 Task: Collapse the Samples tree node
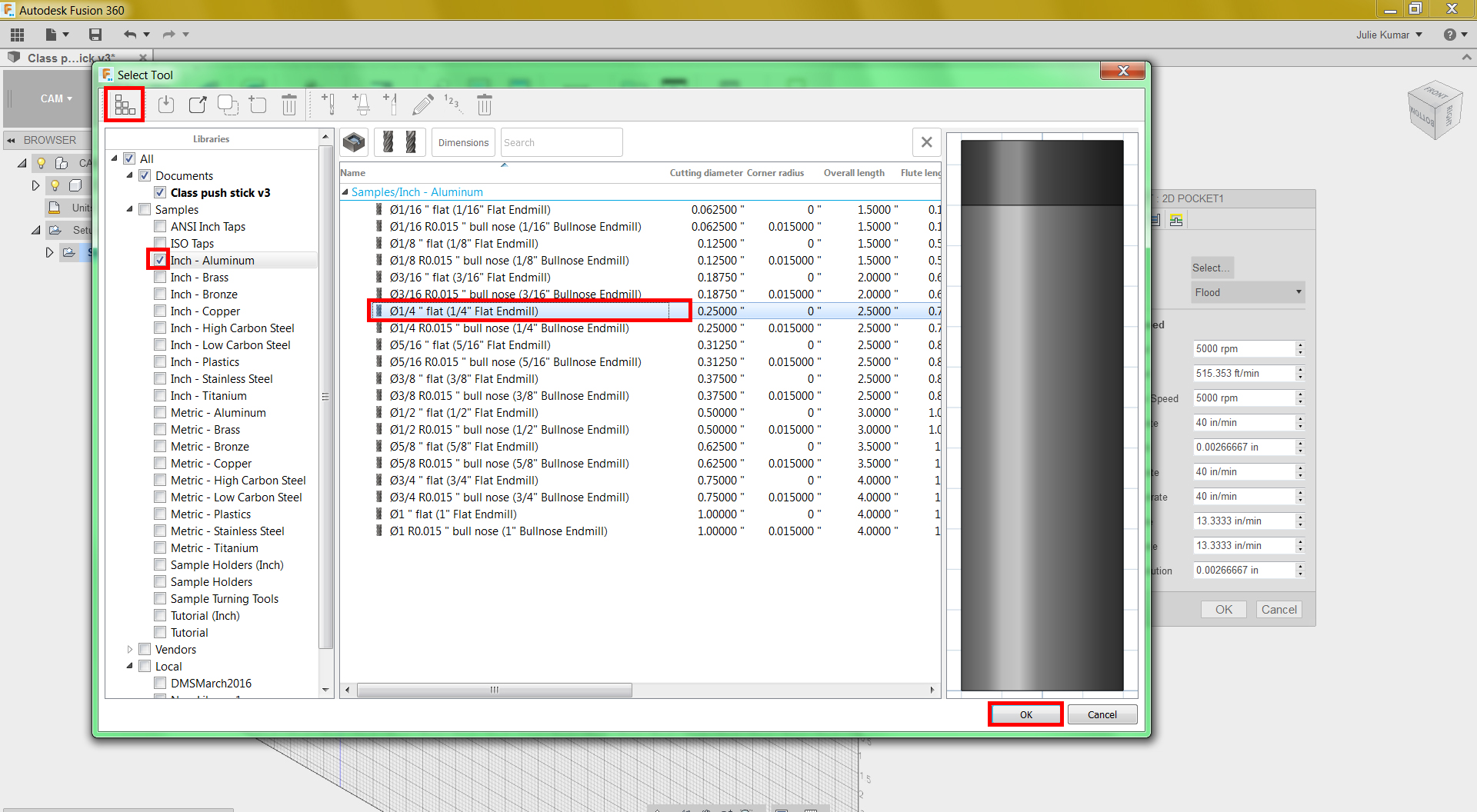(130, 209)
